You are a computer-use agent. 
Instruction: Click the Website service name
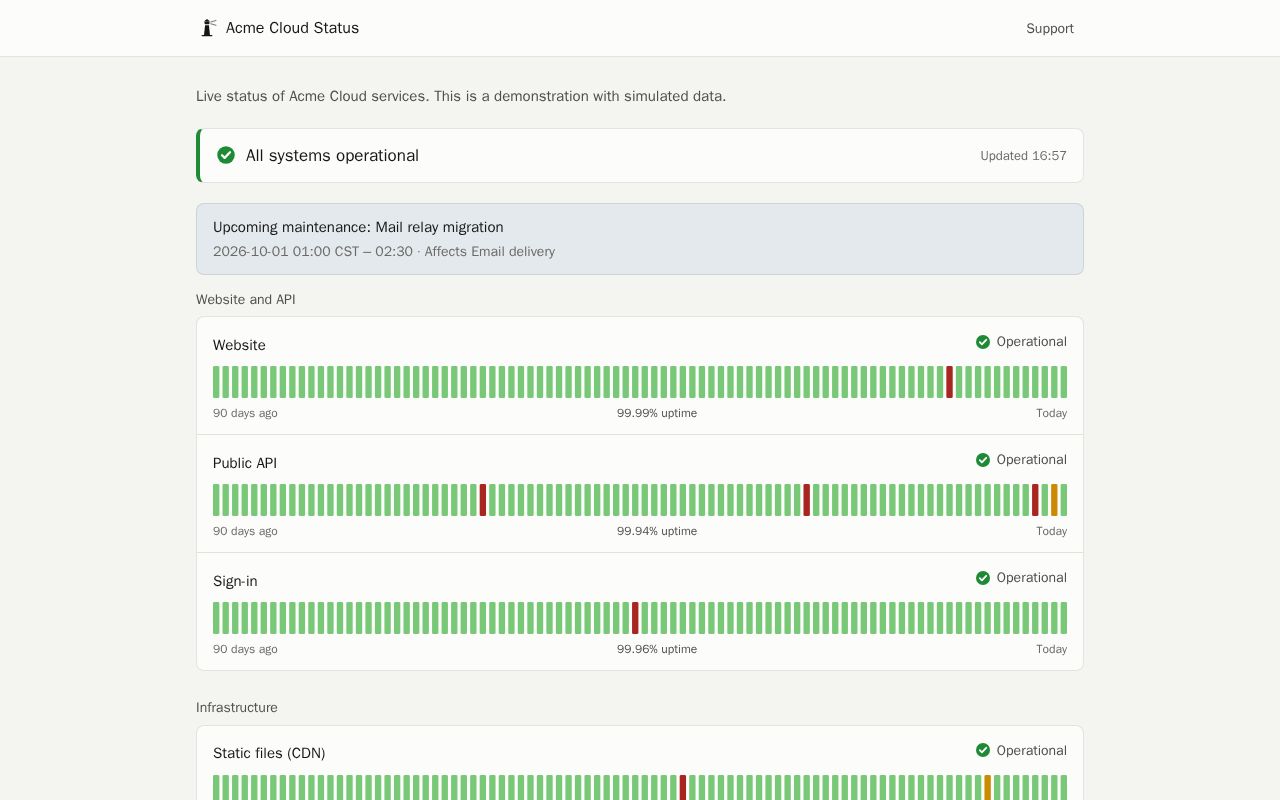[x=239, y=345]
